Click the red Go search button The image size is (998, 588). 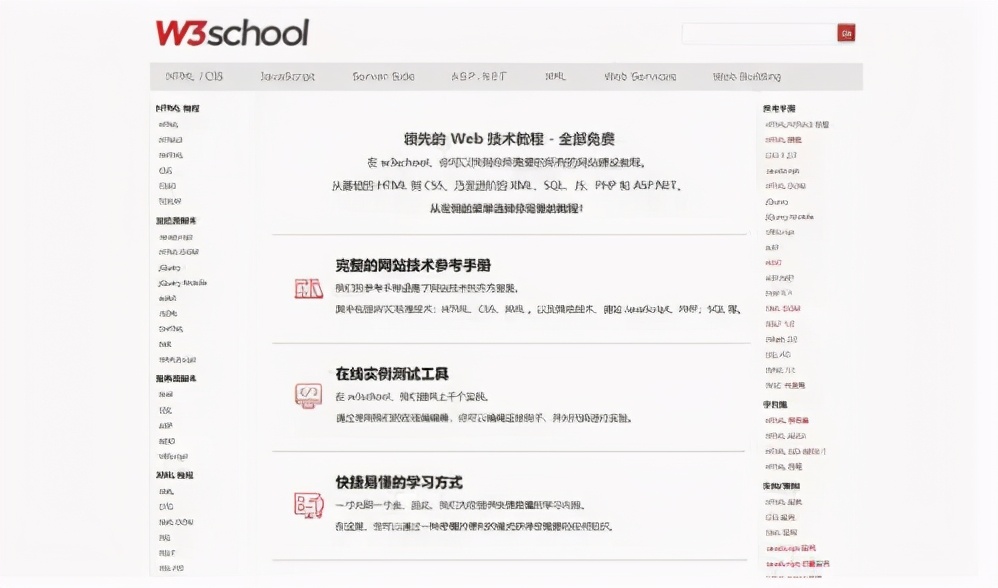[846, 33]
